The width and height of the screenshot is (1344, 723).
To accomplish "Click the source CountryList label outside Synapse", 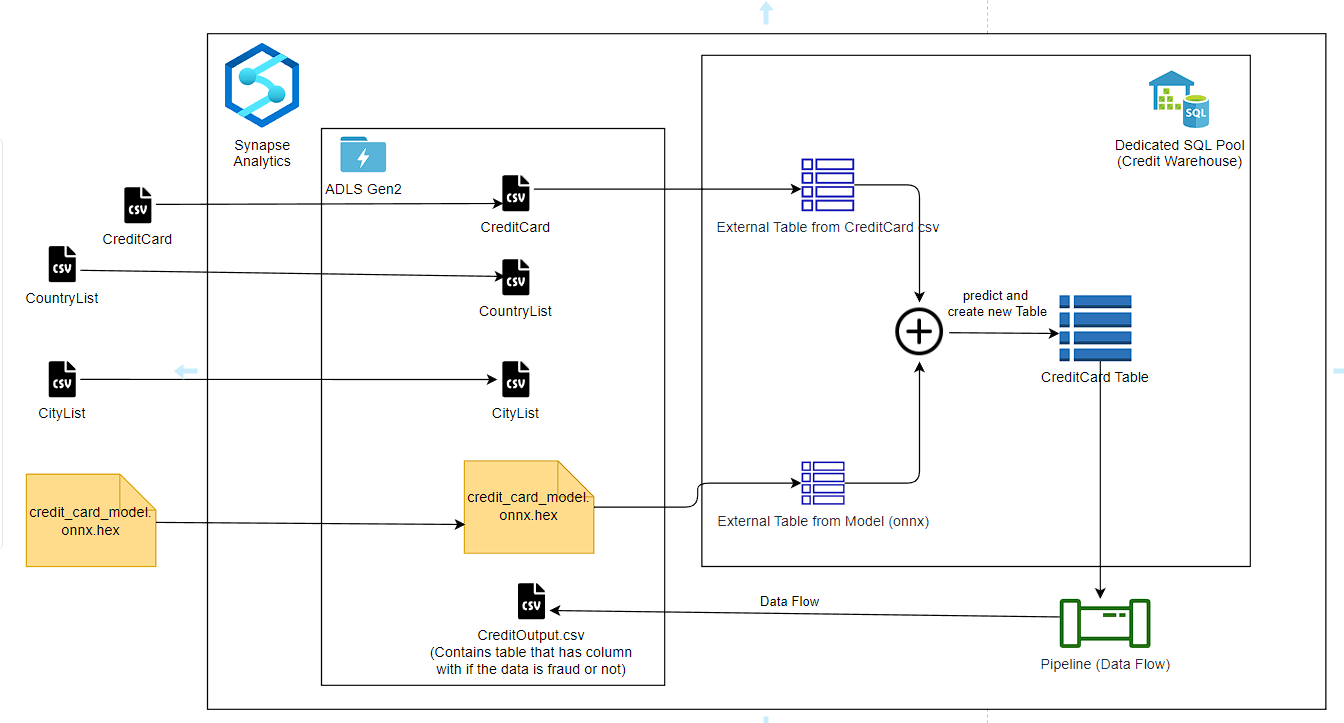I will (62, 298).
